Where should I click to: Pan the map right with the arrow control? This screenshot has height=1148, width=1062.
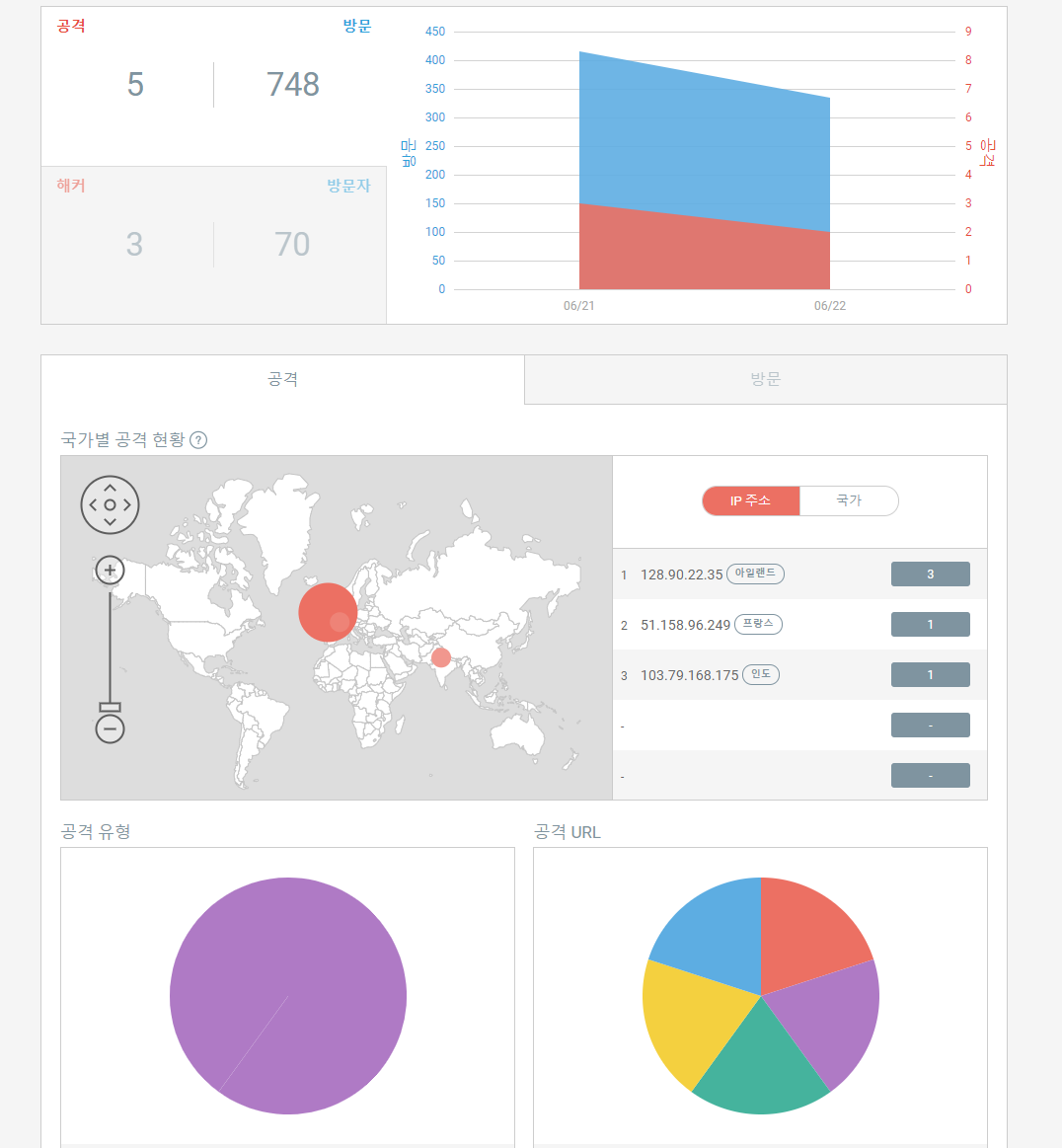(127, 504)
